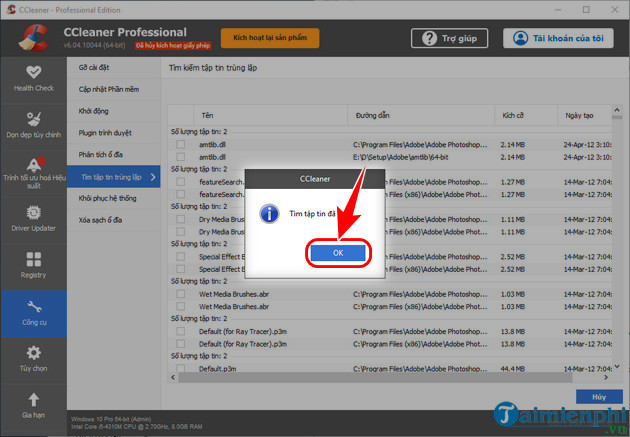Open Khôi phục hệ thống tool
The height and width of the screenshot is (437, 630).
[x=114, y=198]
